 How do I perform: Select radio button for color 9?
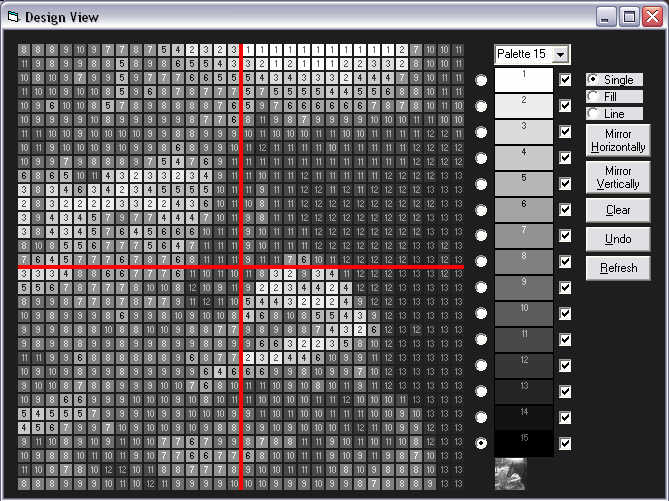[x=481, y=287]
